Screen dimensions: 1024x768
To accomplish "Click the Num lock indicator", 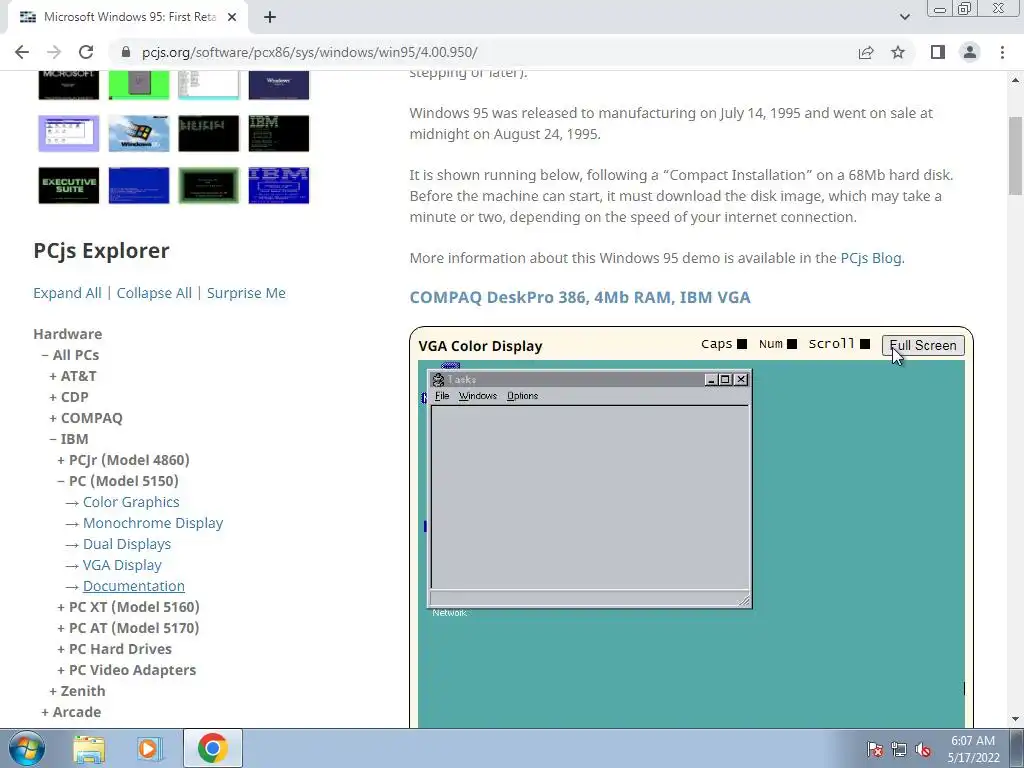I will click(x=792, y=344).
